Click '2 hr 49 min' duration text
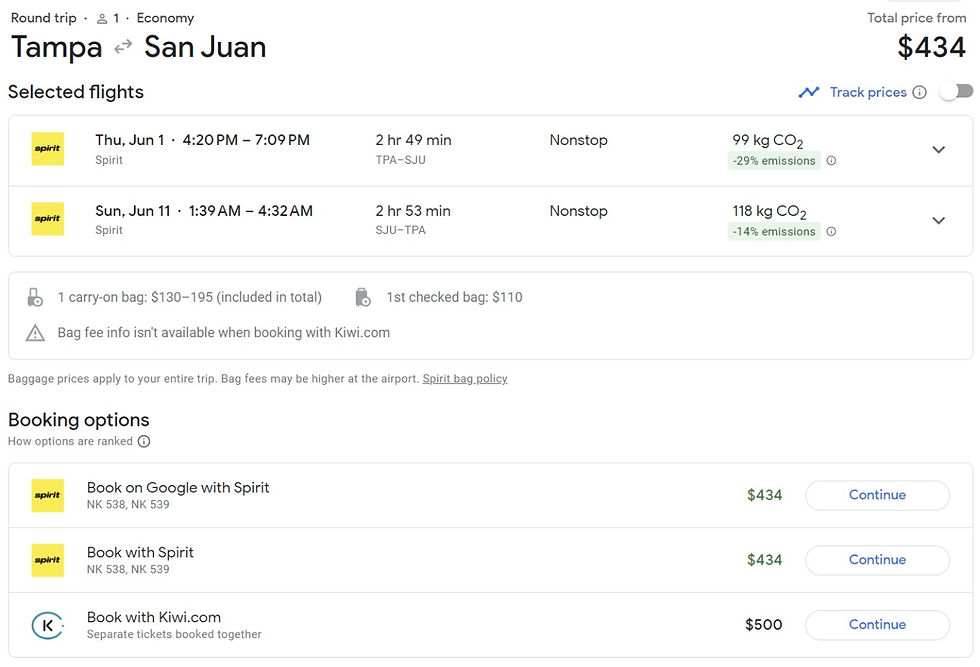 point(413,140)
